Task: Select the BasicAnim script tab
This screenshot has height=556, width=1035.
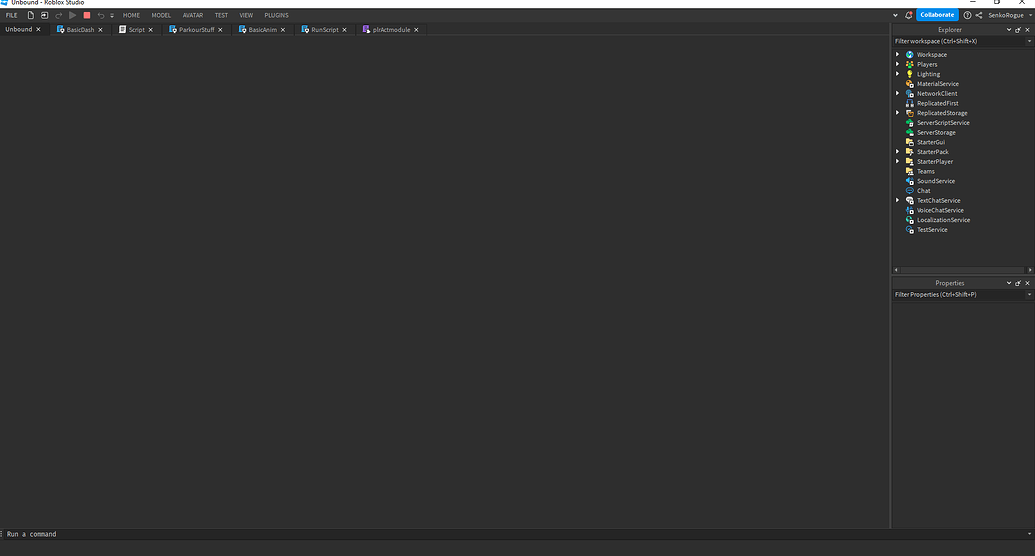Action: tap(263, 30)
